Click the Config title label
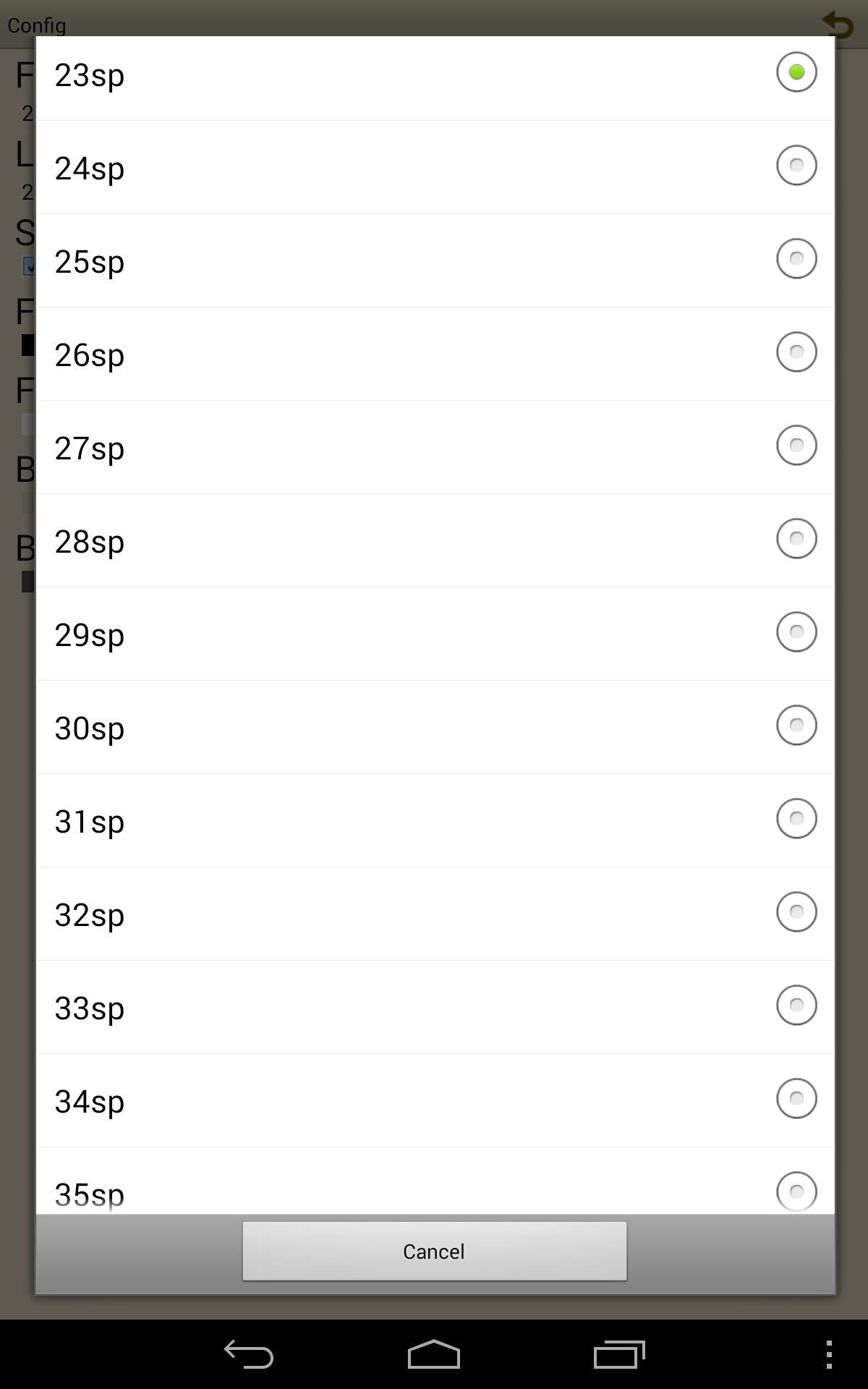Viewport: 868px width, 1389px height. pyautogui.click(x=37, y=25)
